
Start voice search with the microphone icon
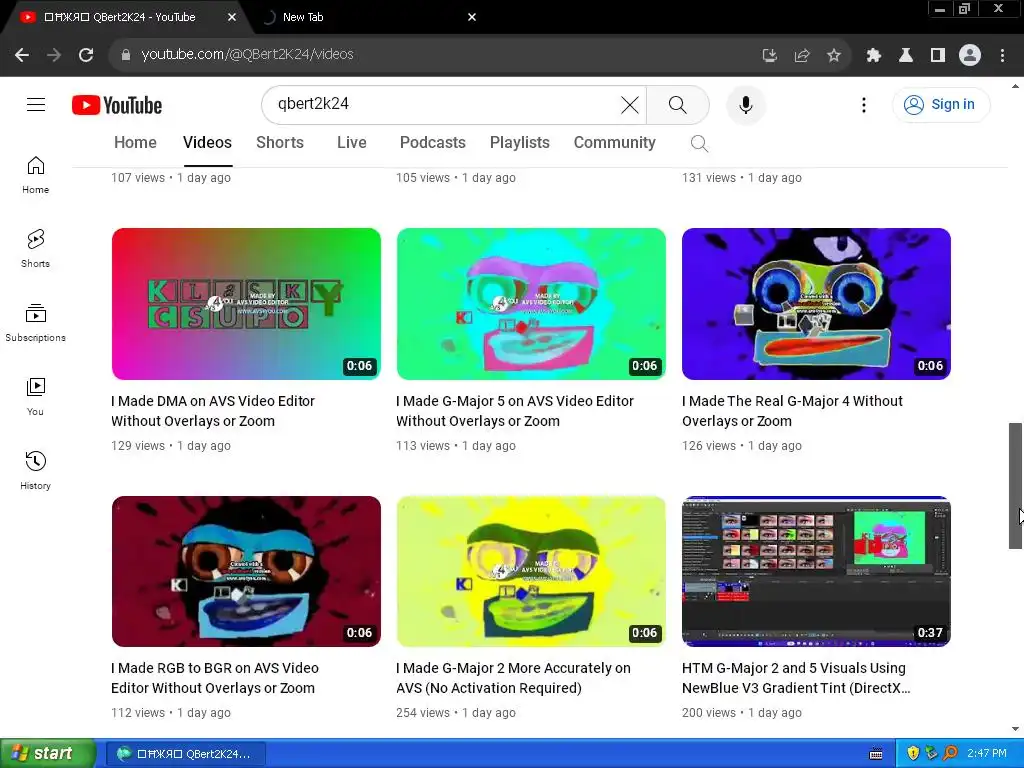(745, 104)
